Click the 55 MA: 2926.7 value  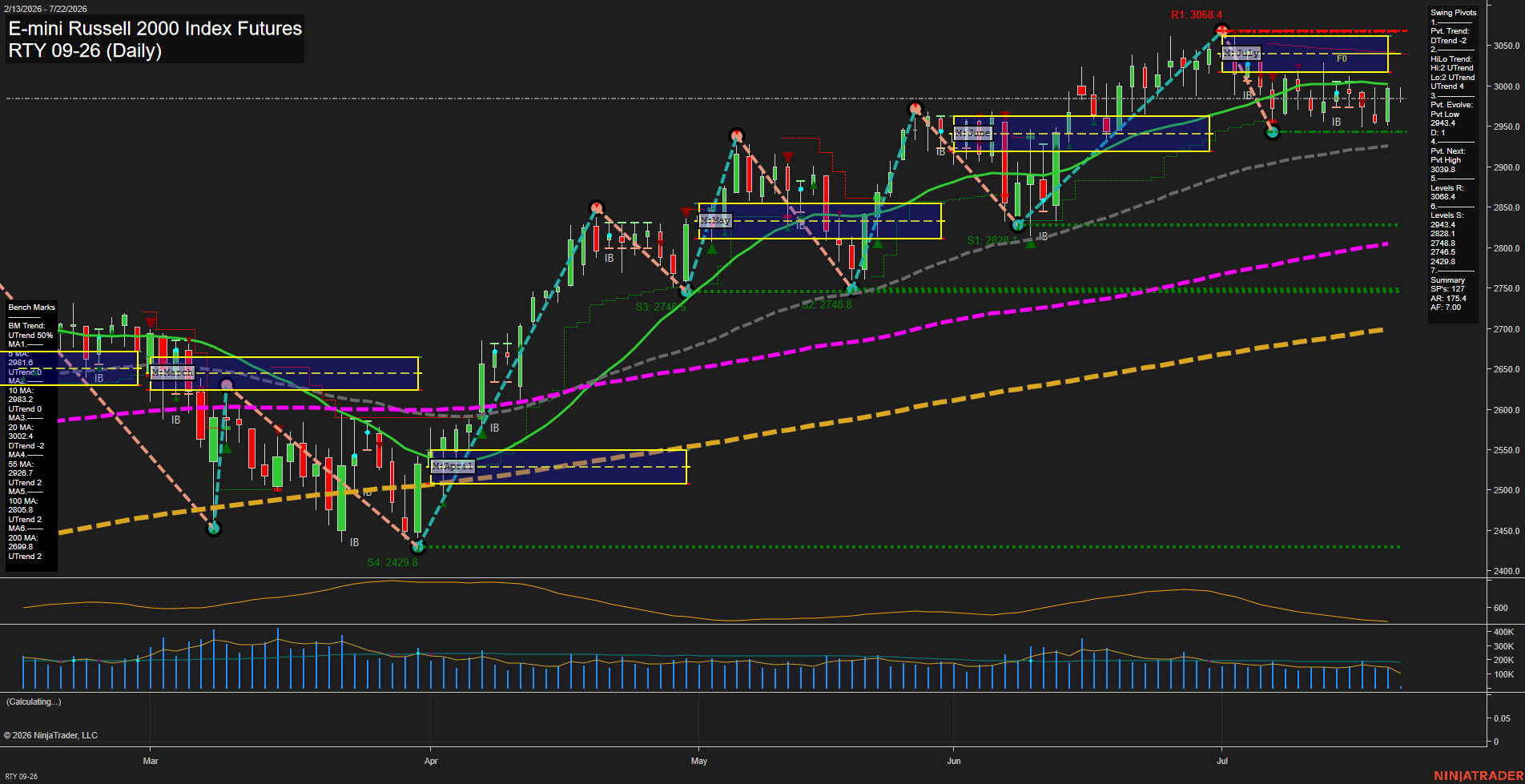click(21, 468)
